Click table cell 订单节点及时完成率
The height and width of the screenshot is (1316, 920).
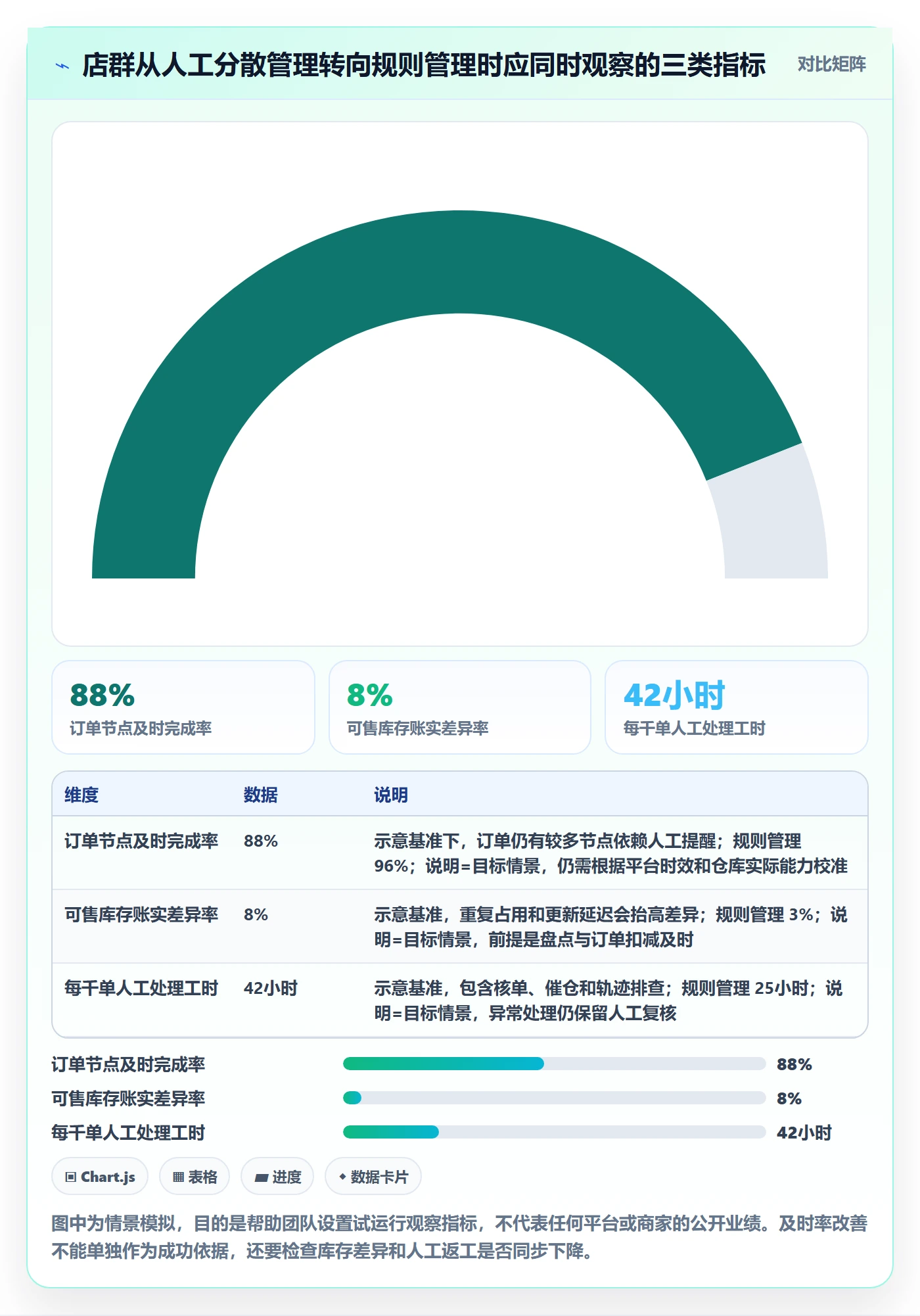tap(141, 841)
